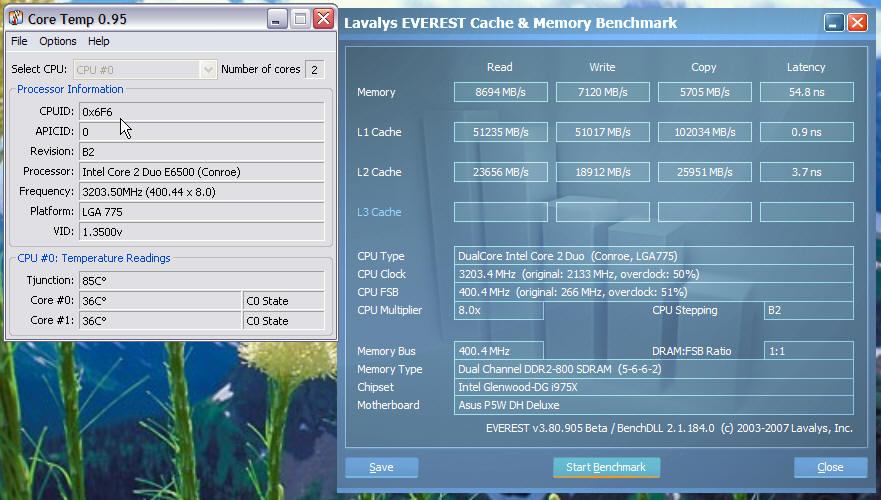Click the L1 Cache Write value 51017 MB/s
881x500 pixels.
(603, 132)
